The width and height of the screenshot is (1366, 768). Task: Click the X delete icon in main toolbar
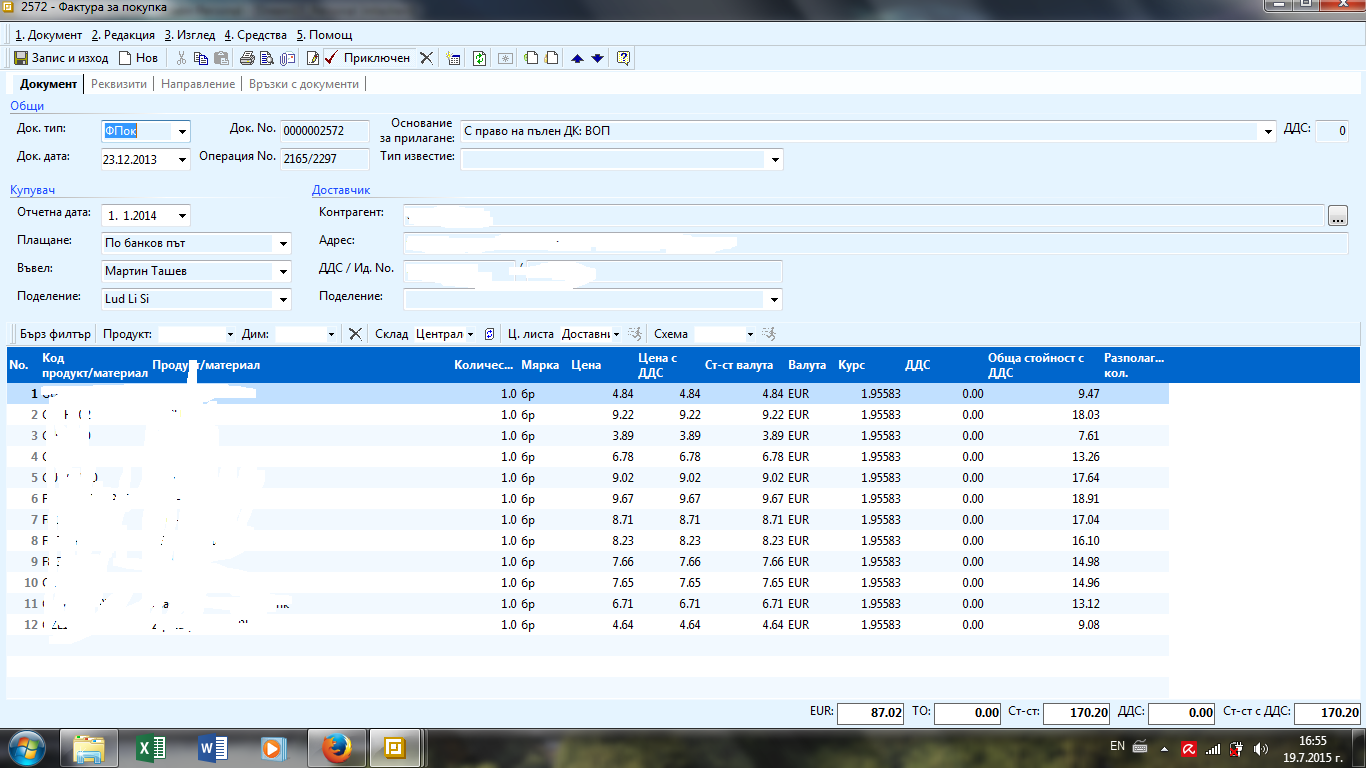[426, 58]
